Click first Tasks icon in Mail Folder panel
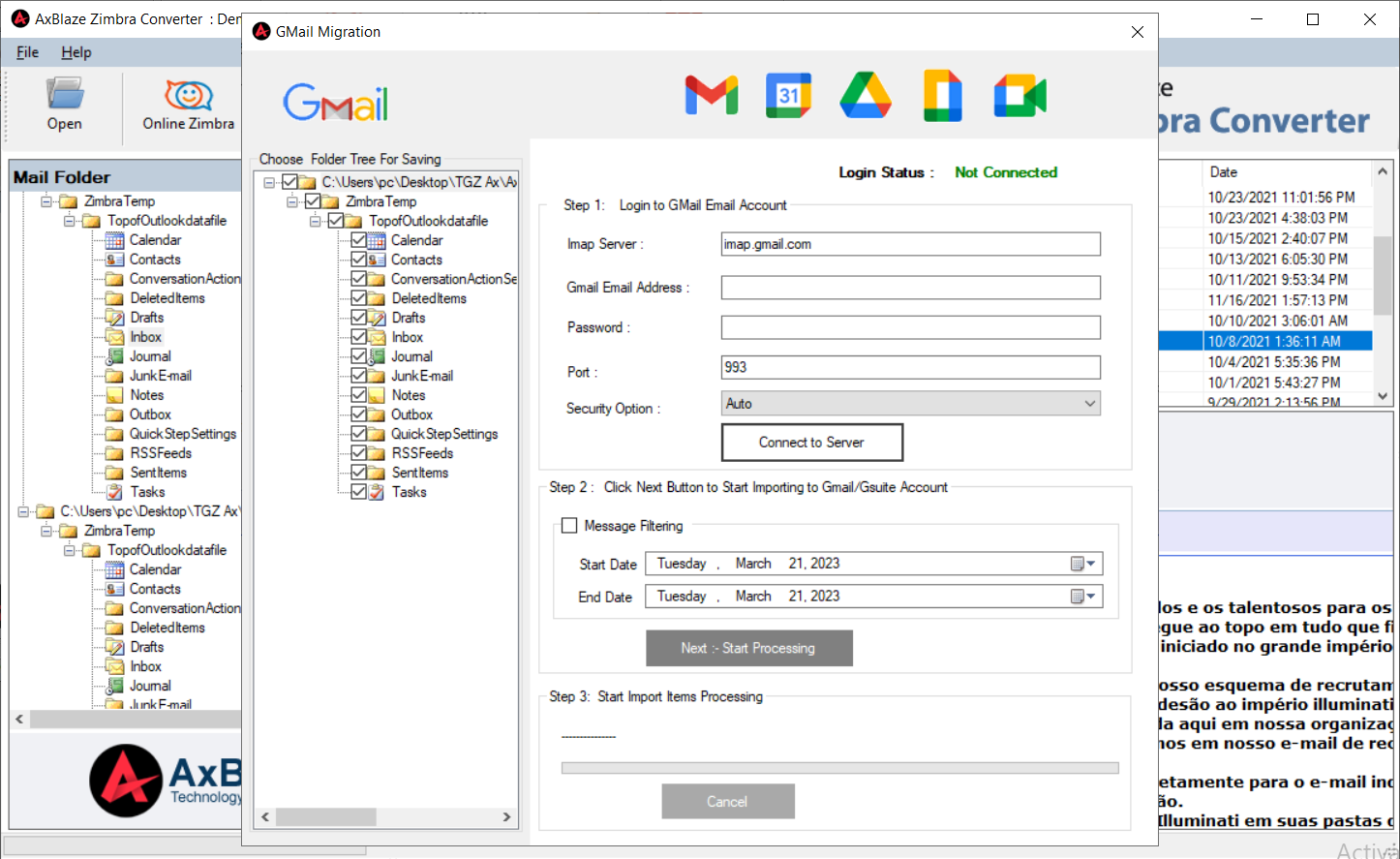 pos(114,492)
